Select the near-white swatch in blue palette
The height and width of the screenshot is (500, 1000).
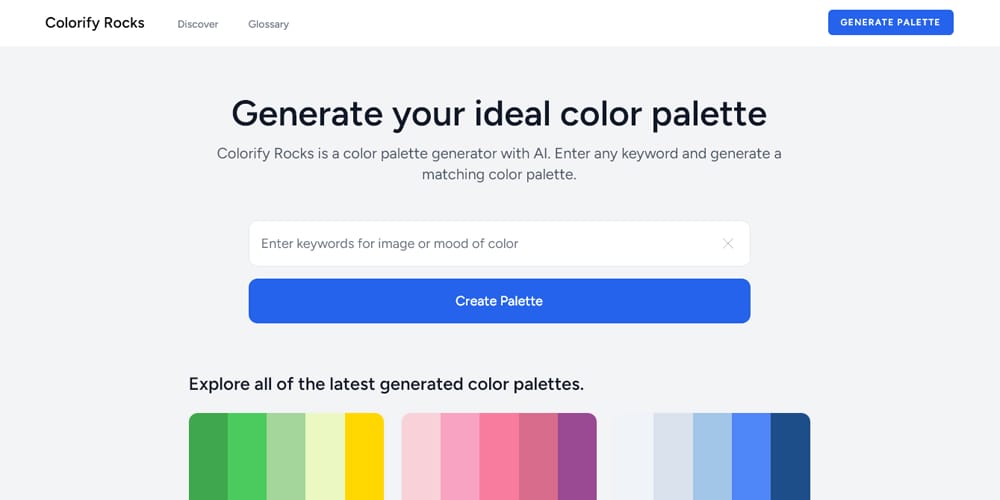pos(634,457)
